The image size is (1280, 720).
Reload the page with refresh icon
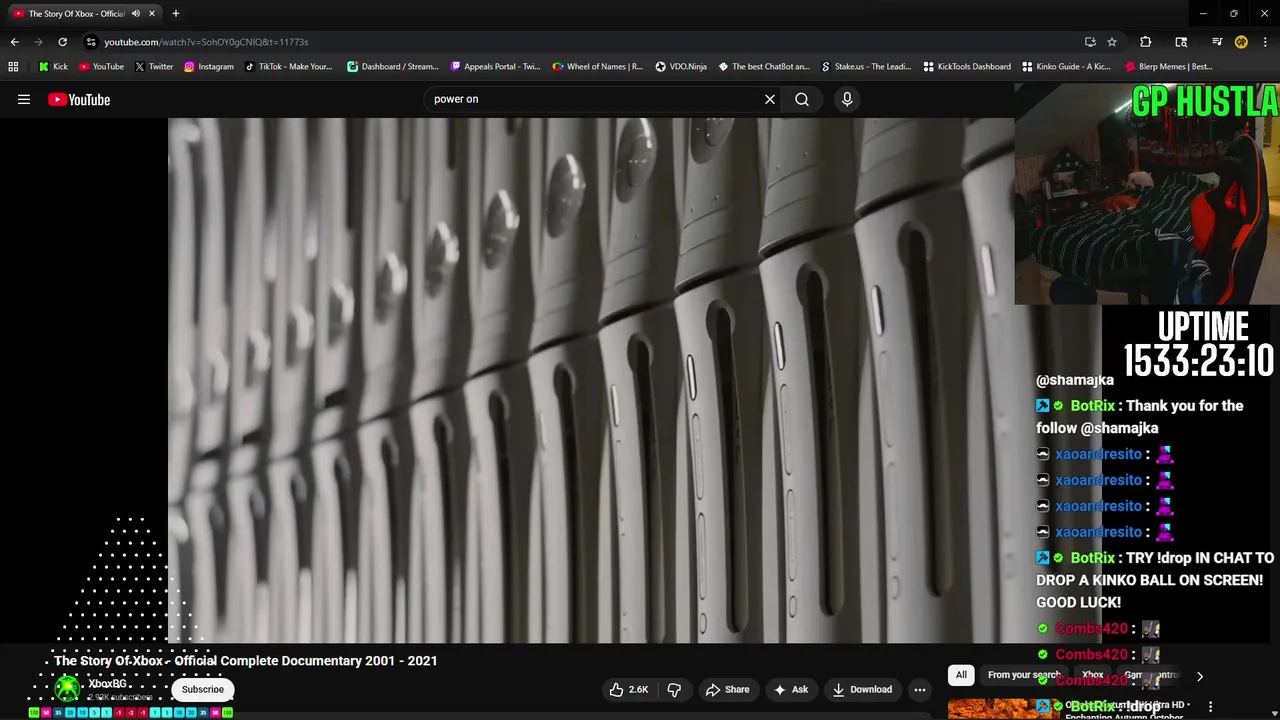[62, 42]
